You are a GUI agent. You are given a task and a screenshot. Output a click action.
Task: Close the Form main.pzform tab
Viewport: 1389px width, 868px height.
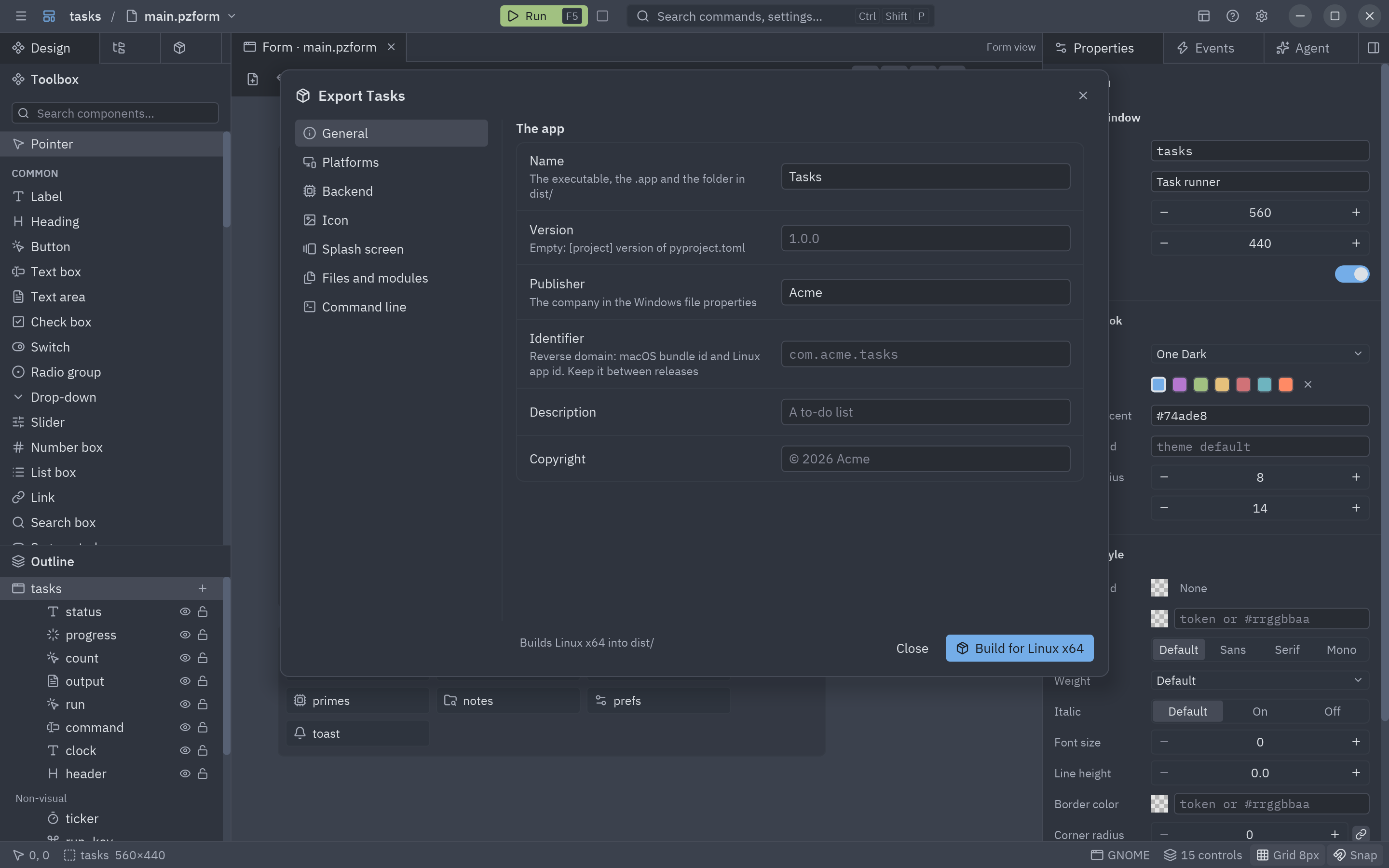(391, 47)
